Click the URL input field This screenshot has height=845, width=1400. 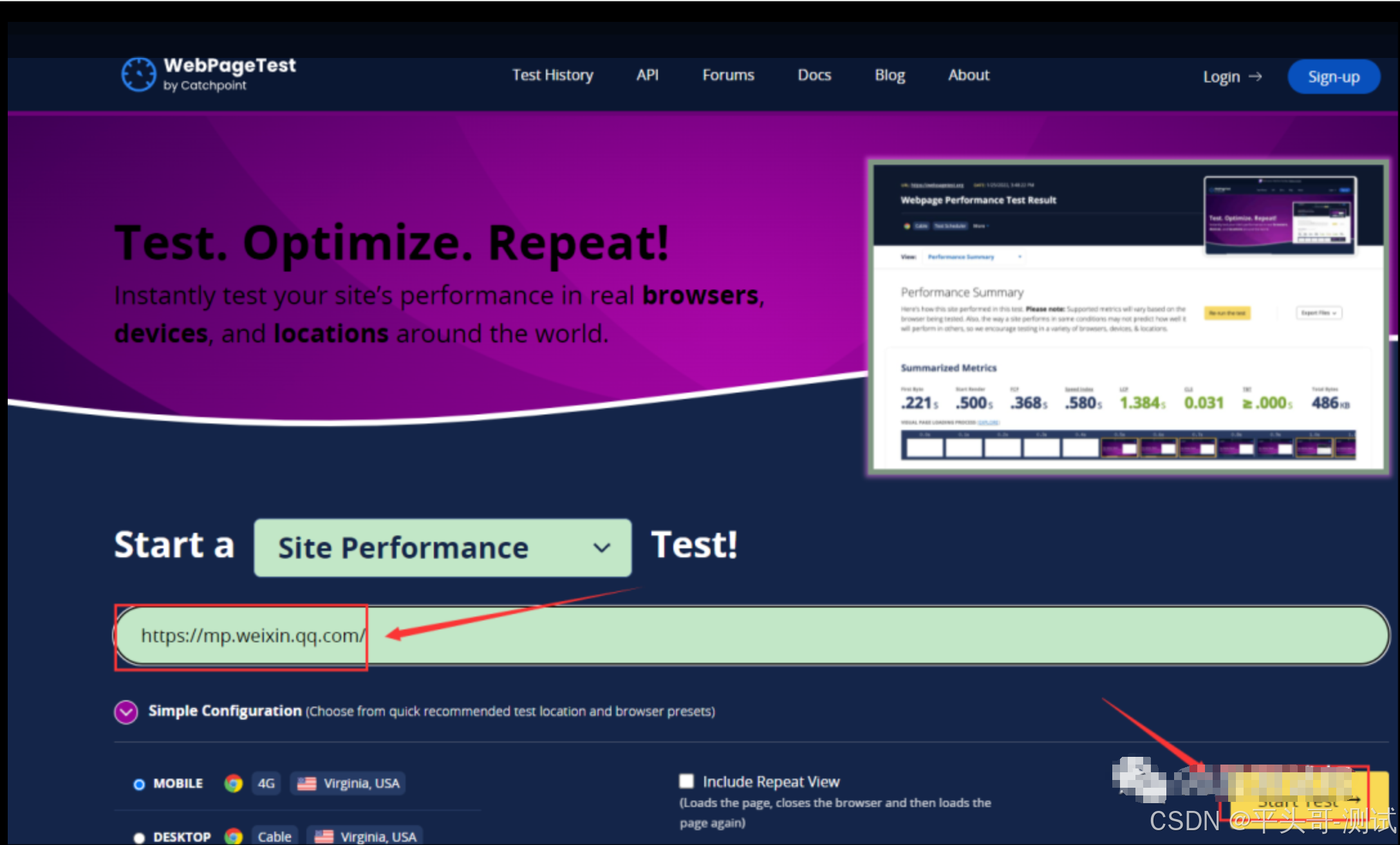coord(751,635)
